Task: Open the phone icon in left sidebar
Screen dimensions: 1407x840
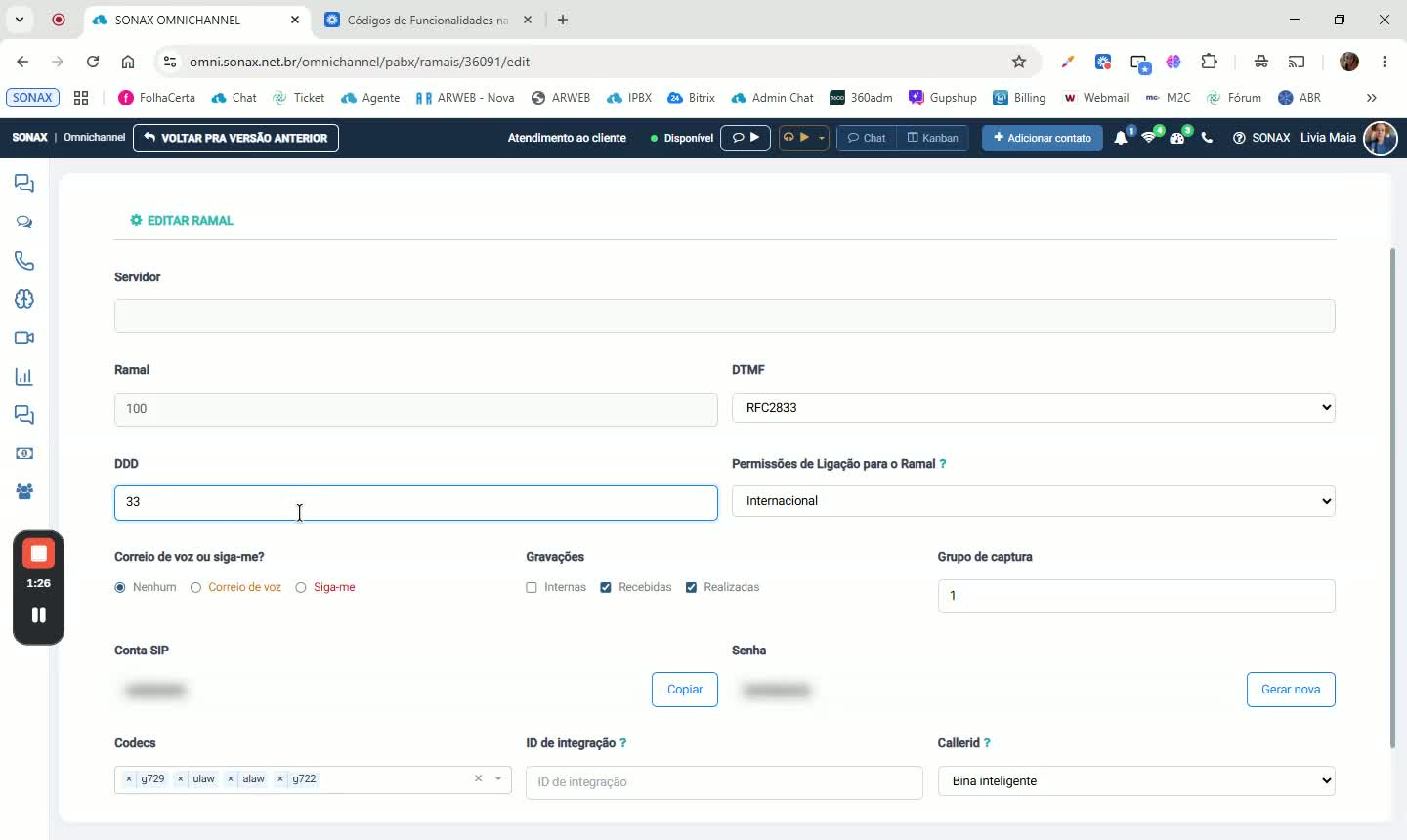Action: (x=24, y=261)
